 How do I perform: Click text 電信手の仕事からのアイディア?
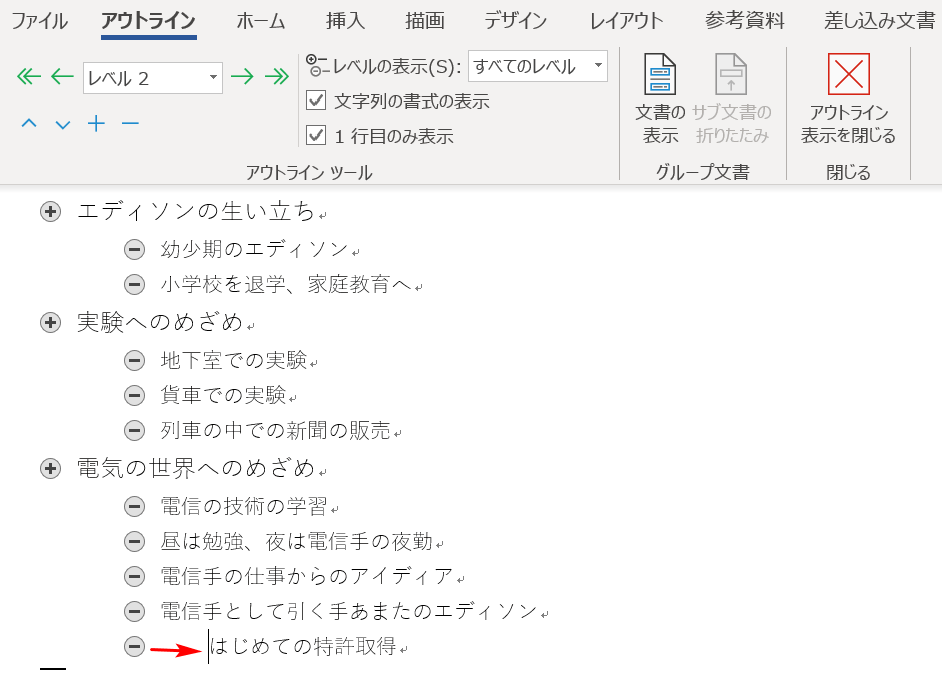coord(307,576)
